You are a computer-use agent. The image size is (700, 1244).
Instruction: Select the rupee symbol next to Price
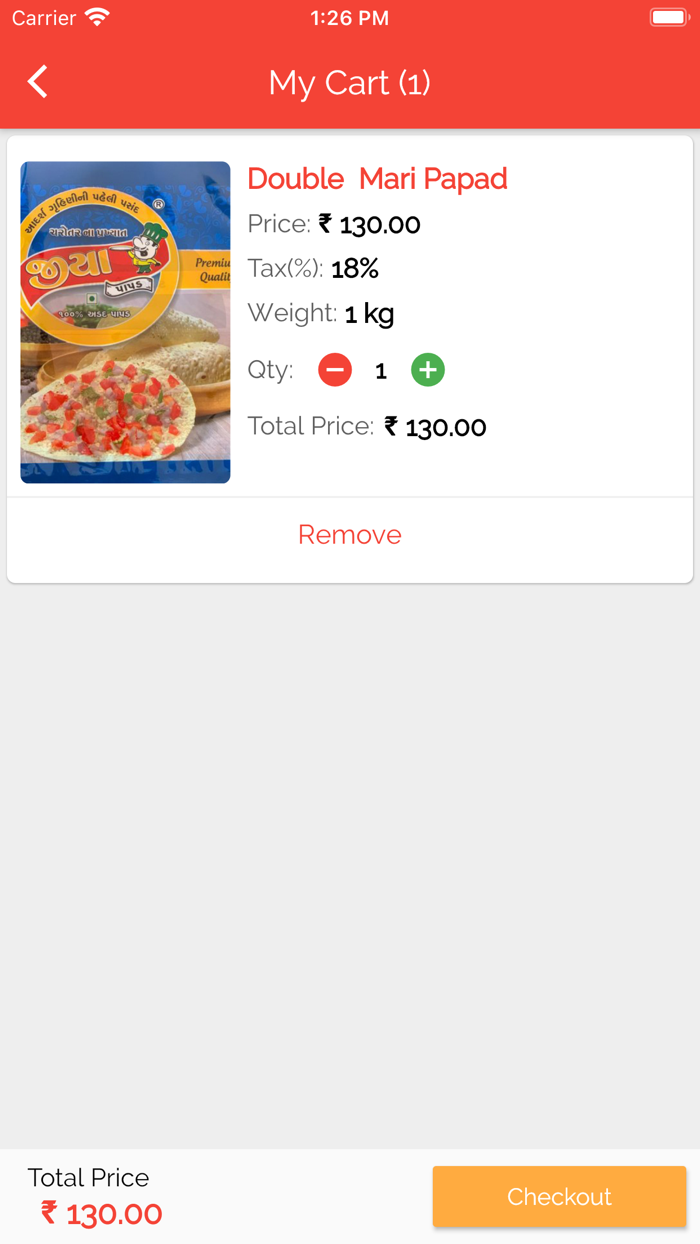pyautogui.click(x=326, y=224)
